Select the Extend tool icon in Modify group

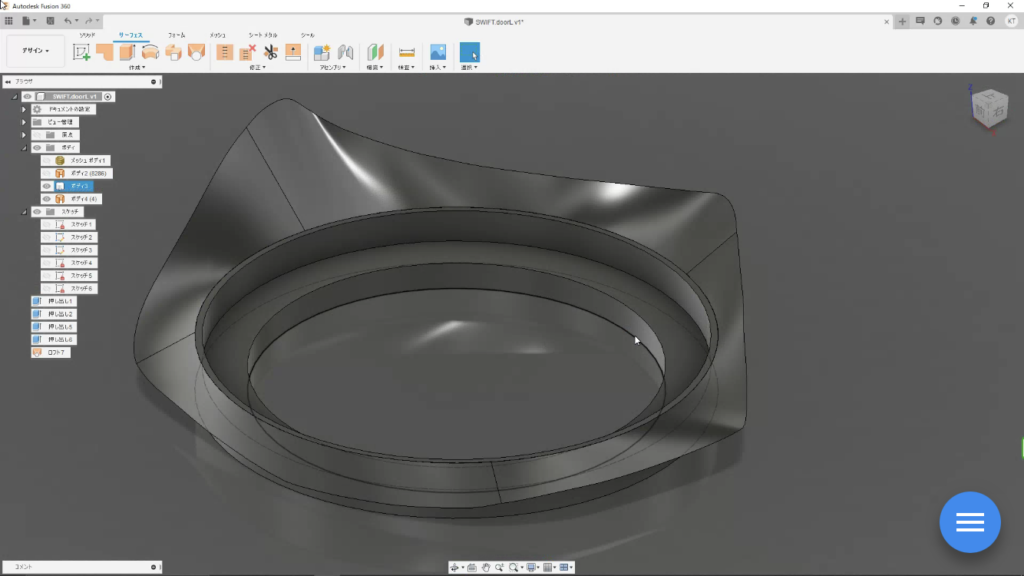[293, 52]
